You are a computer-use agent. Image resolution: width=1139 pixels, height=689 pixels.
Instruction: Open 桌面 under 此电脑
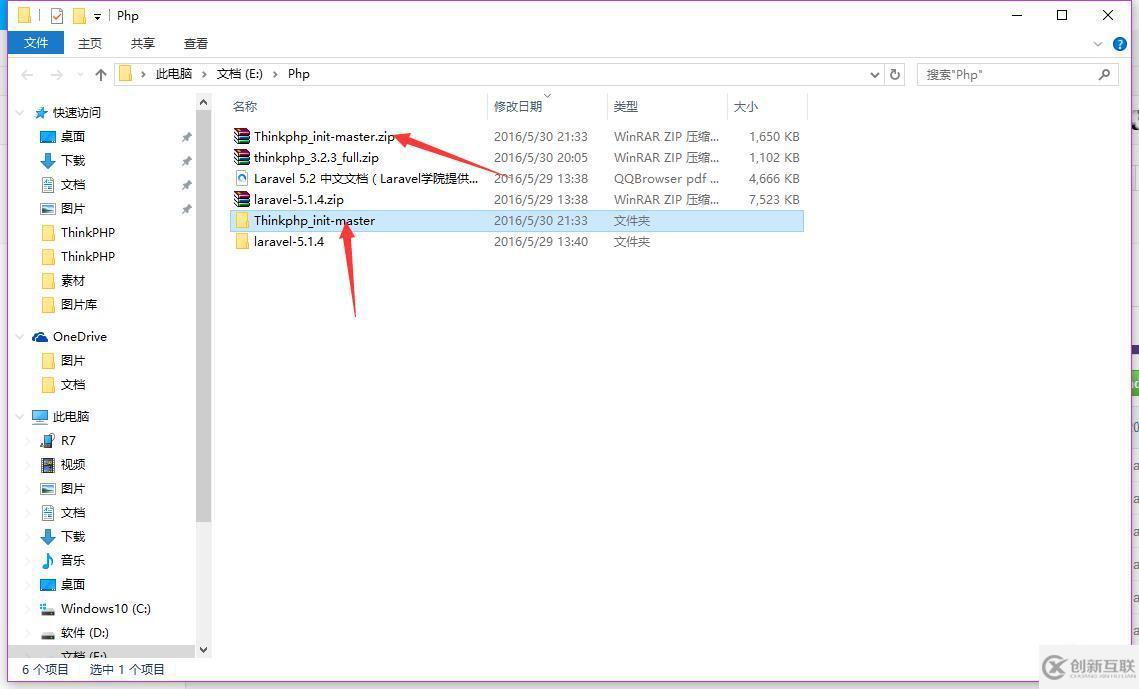(x=73, y=584)
